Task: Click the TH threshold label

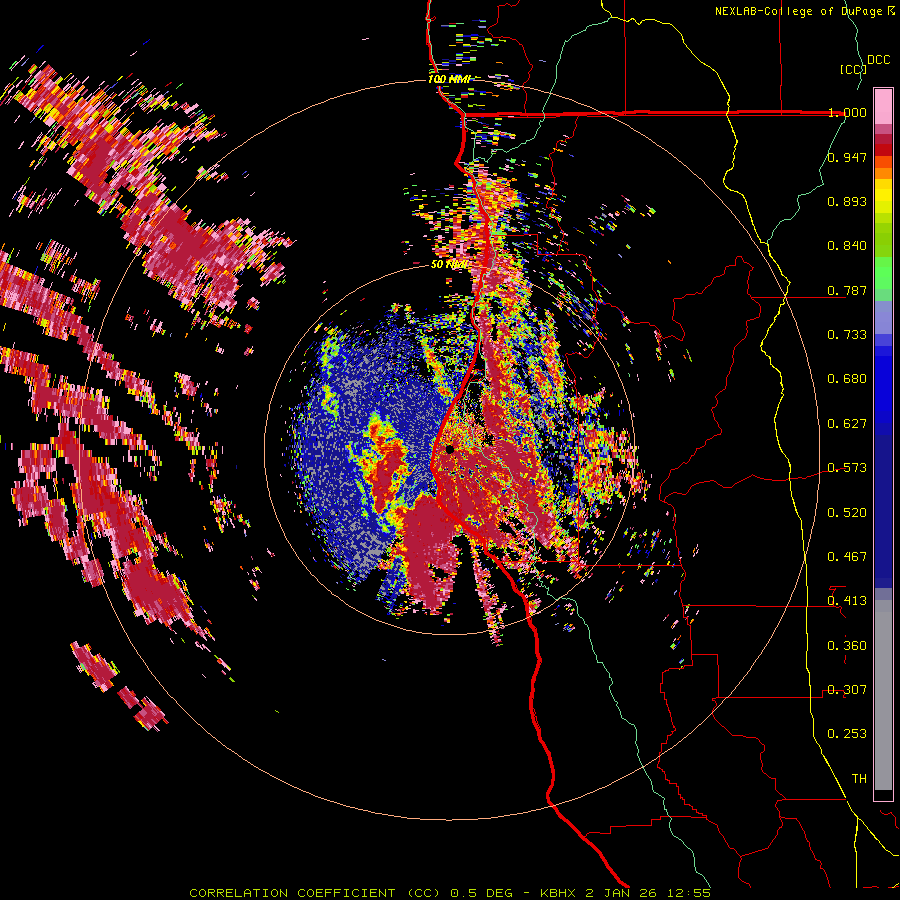Action: tap(859, 779)
